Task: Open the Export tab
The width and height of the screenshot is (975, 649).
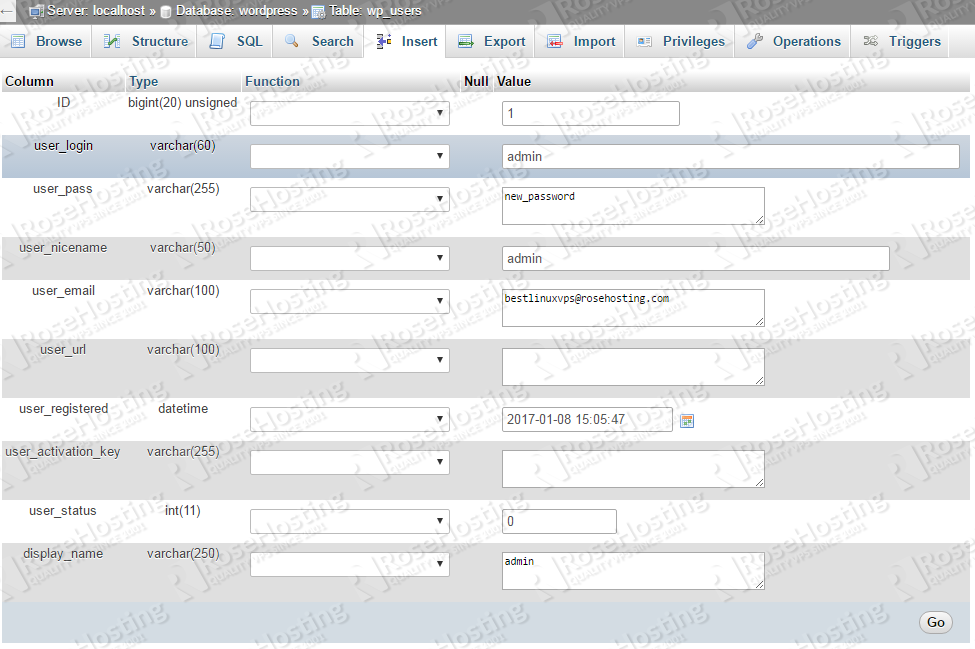Action: pos(491,42)
